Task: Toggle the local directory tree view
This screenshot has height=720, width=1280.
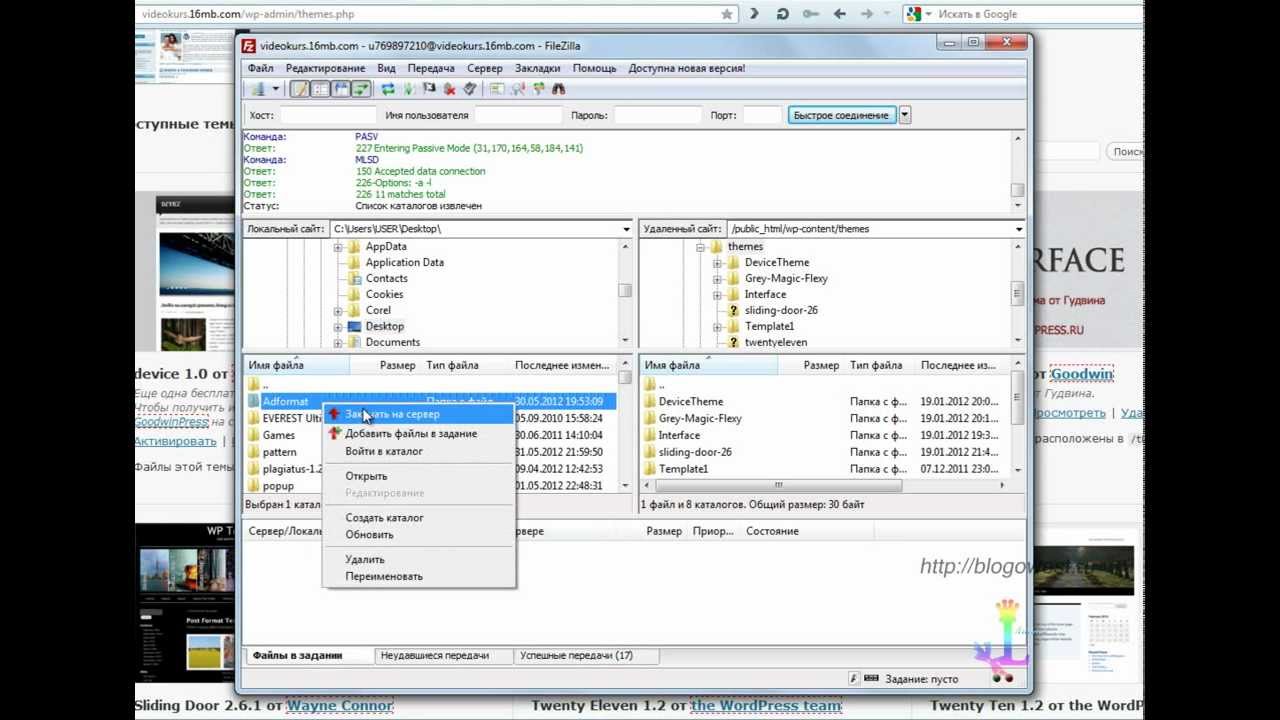Action: pyautogui.click(x=320, y=89)
